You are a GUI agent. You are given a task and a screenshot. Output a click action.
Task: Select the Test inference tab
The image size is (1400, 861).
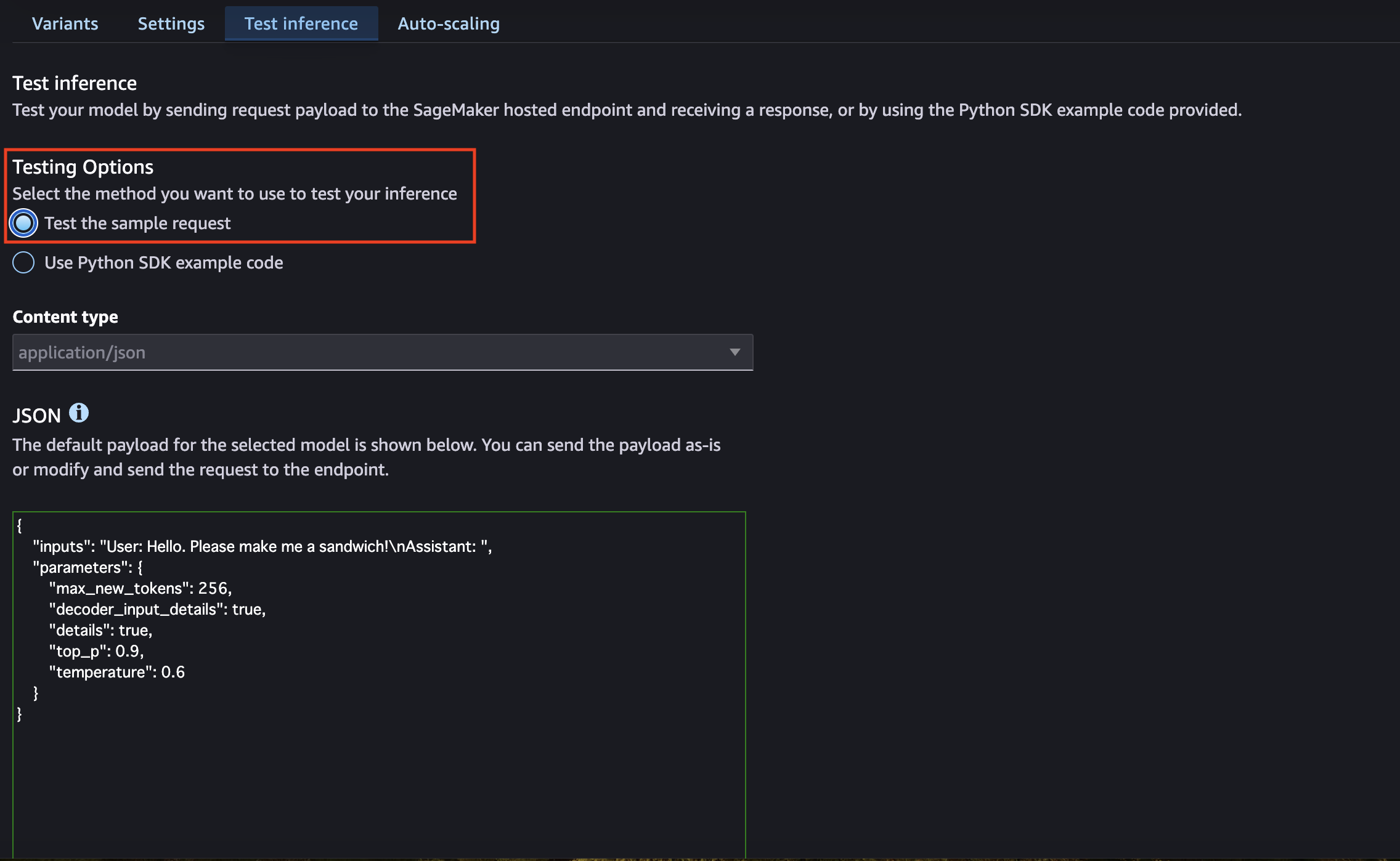point(301,23)
